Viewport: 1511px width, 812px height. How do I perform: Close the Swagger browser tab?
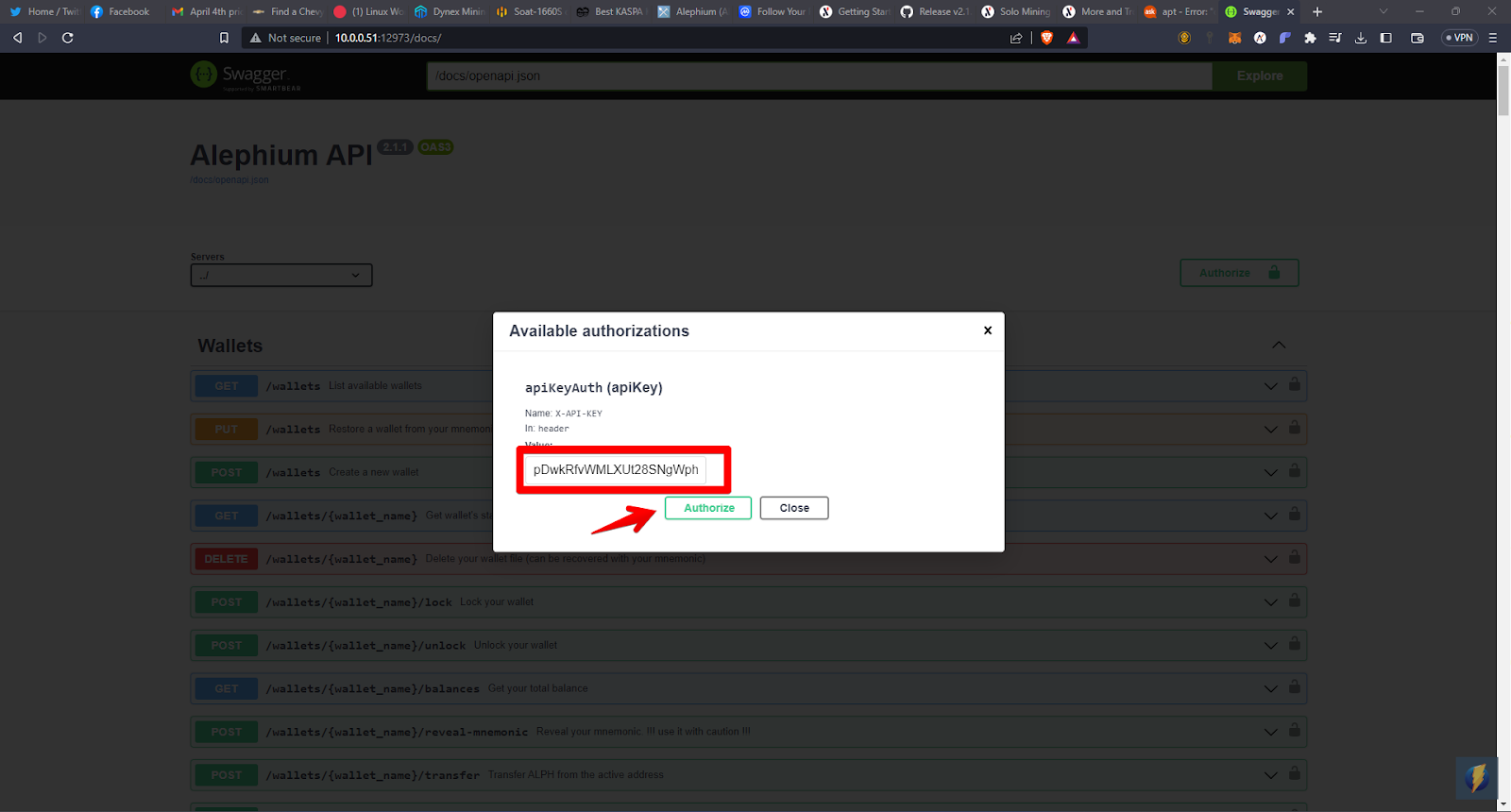point(1291,11)
